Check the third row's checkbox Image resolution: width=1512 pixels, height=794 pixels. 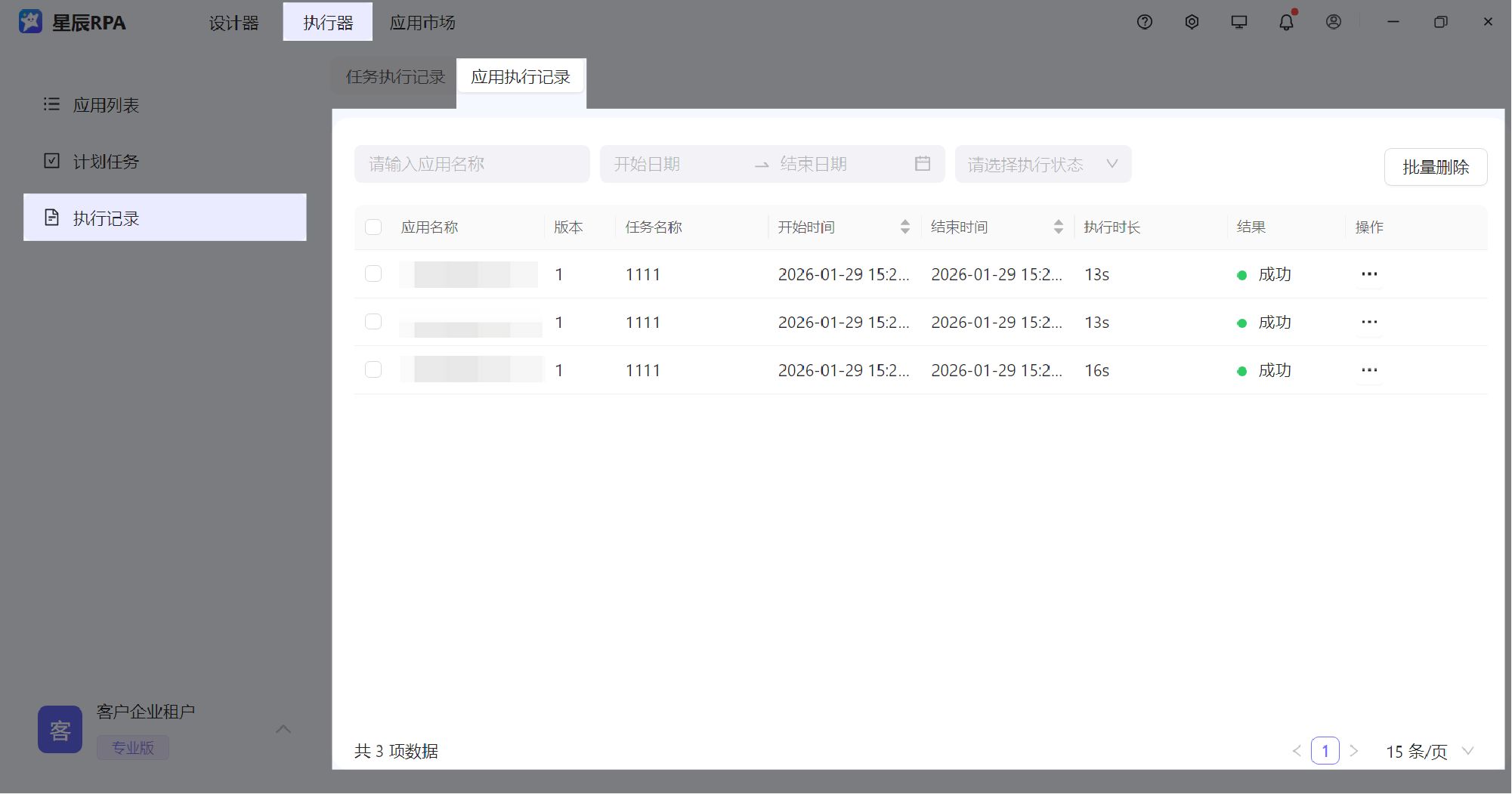[x=373, y=369]
